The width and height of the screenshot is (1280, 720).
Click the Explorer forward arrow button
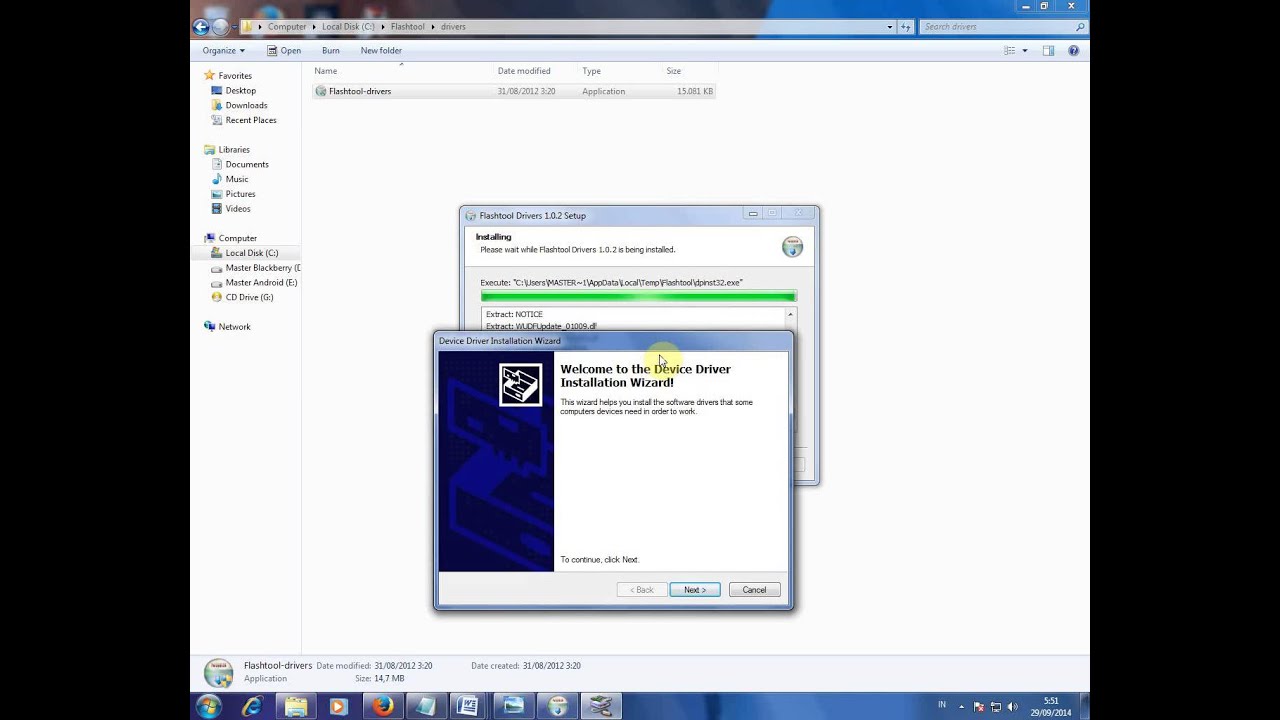(221, 27)
